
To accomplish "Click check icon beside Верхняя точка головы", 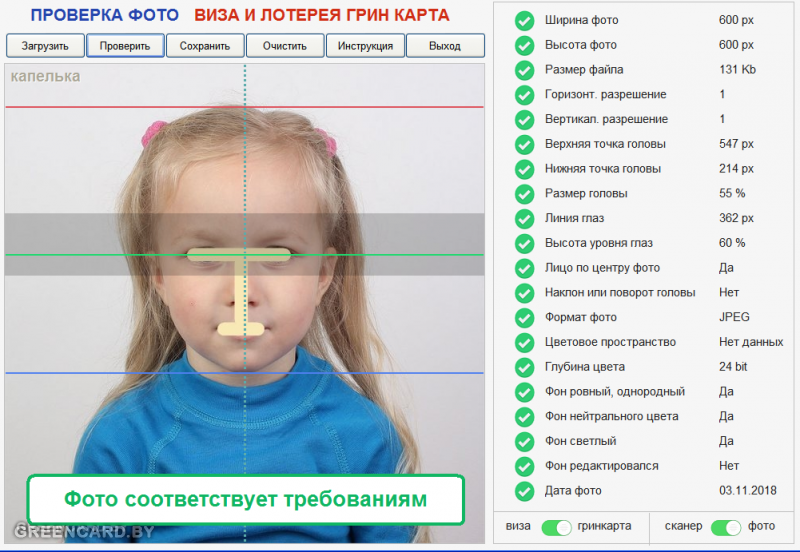I will coord(524,144).
